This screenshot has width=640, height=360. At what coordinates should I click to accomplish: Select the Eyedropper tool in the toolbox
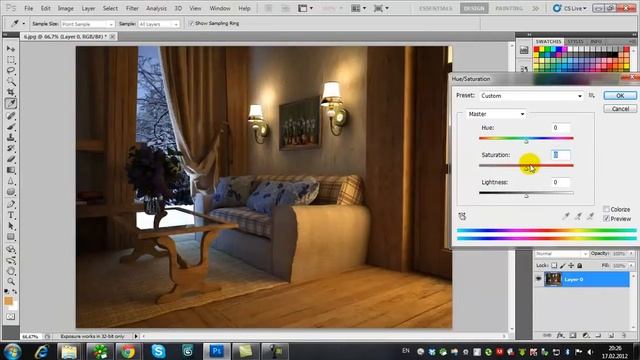(11, 103)
